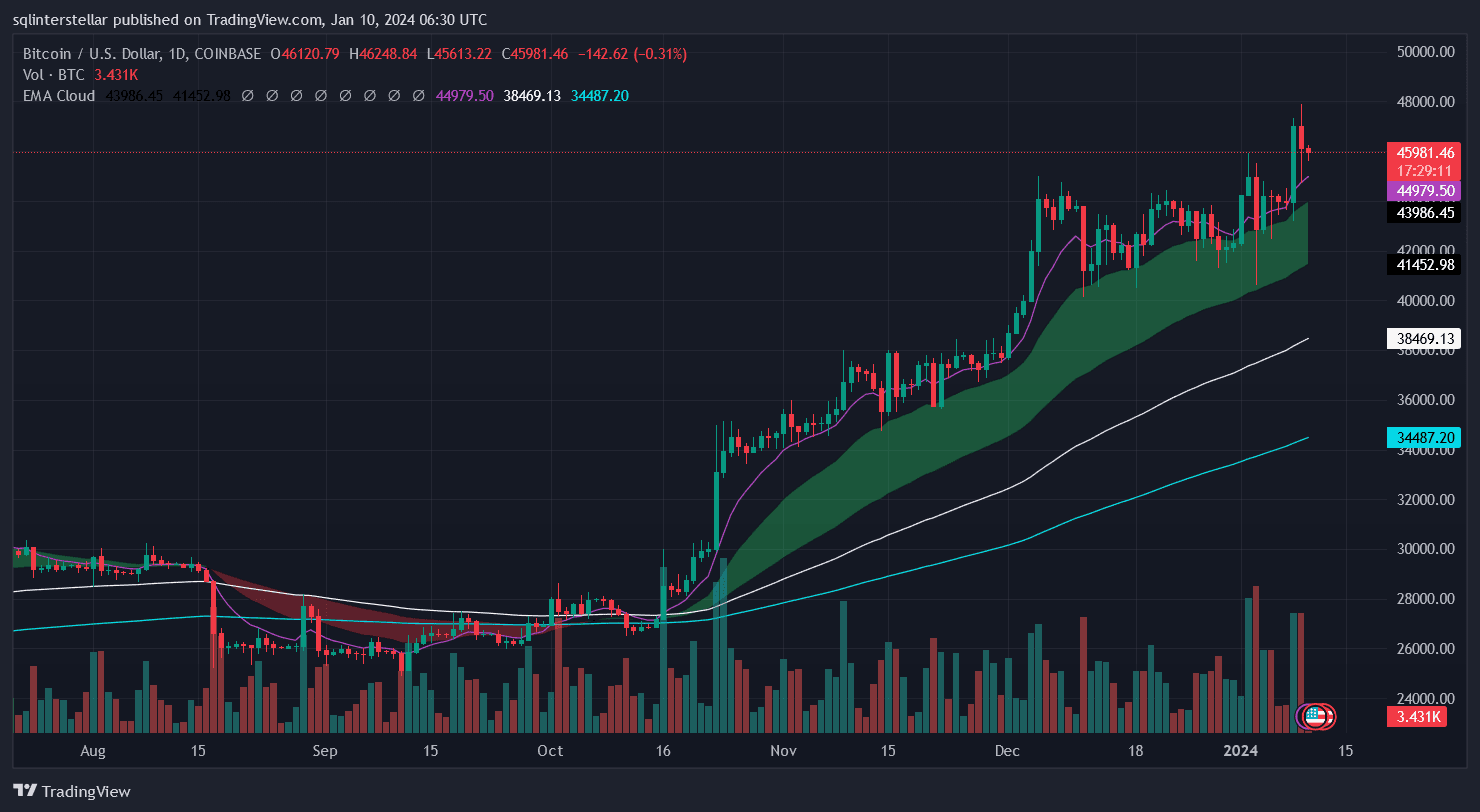This screenshot has width=1480, height=812.
Task: Click the purple EMA value in legend
Action: coord(465,96)
